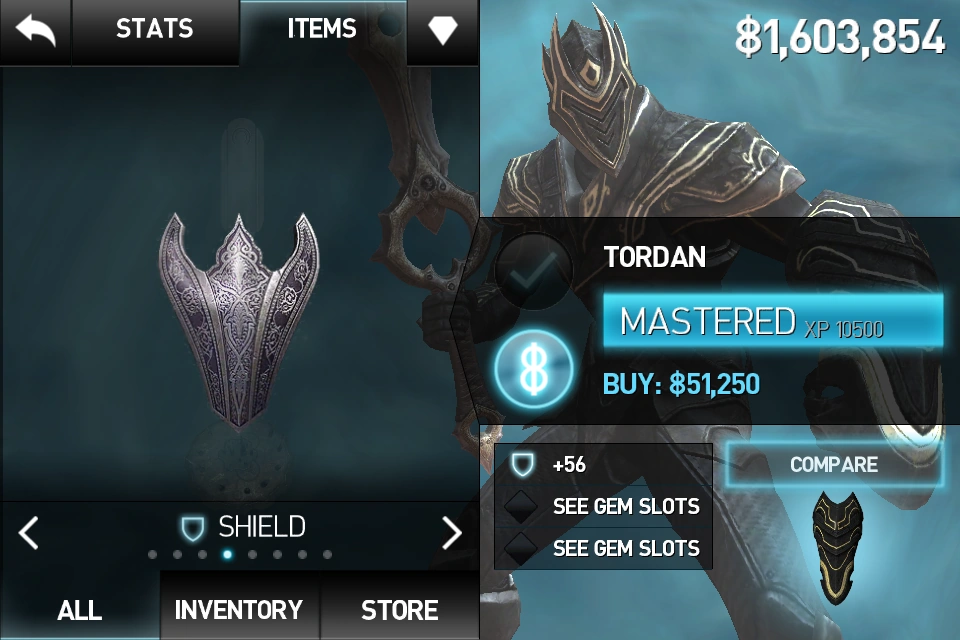
Task: Switch to the ITEMS tab
Action: tap(322, 29)
